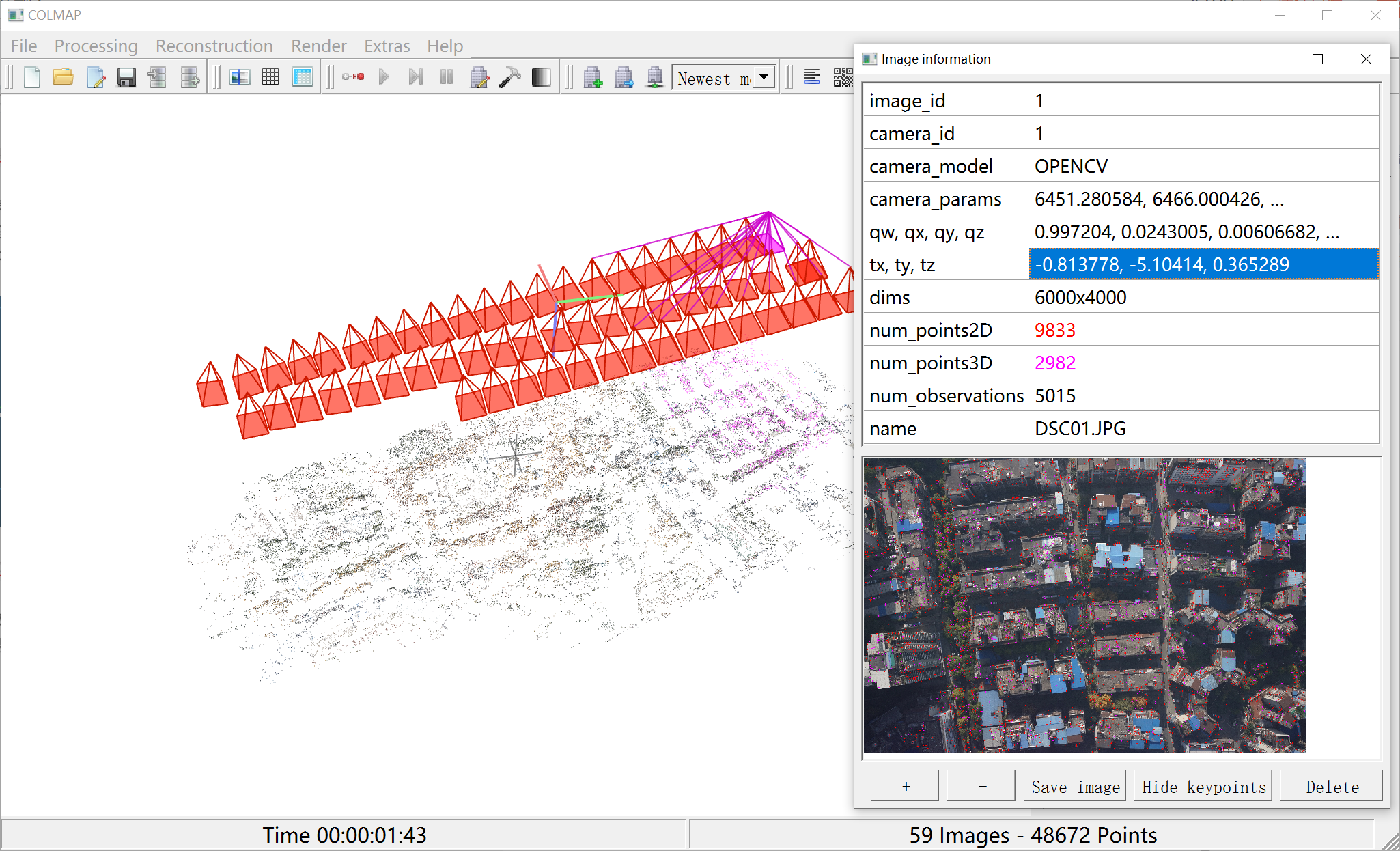
Task: Select the tx, ty, tz value field
Action: pos(1203,264)
